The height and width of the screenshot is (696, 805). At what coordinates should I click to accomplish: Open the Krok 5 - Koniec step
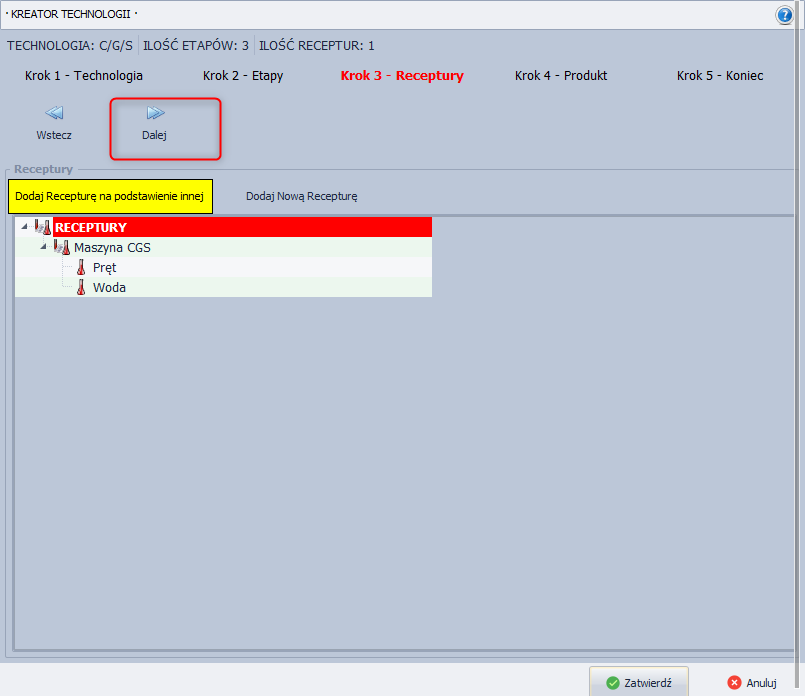pos(720,75)
